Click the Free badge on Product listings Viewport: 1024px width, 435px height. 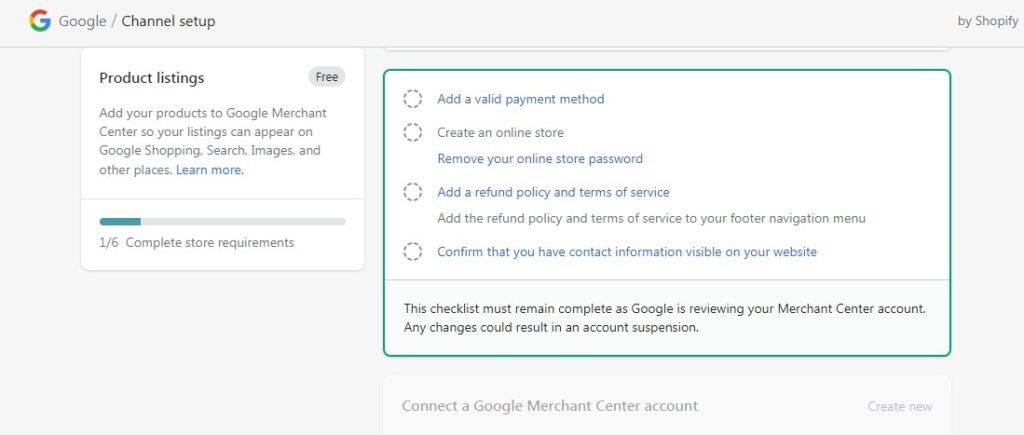(327, 77)
